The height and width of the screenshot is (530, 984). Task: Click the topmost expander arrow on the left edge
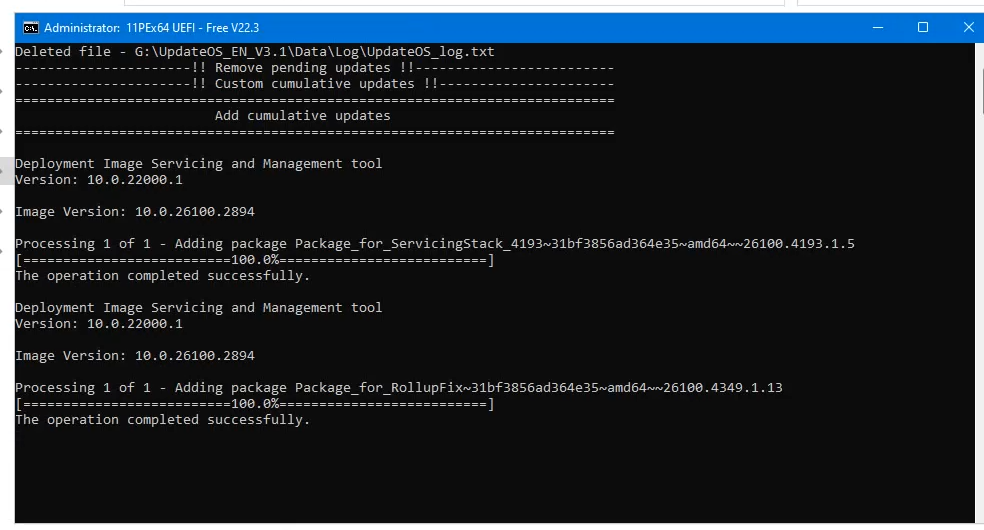(2, 51)
